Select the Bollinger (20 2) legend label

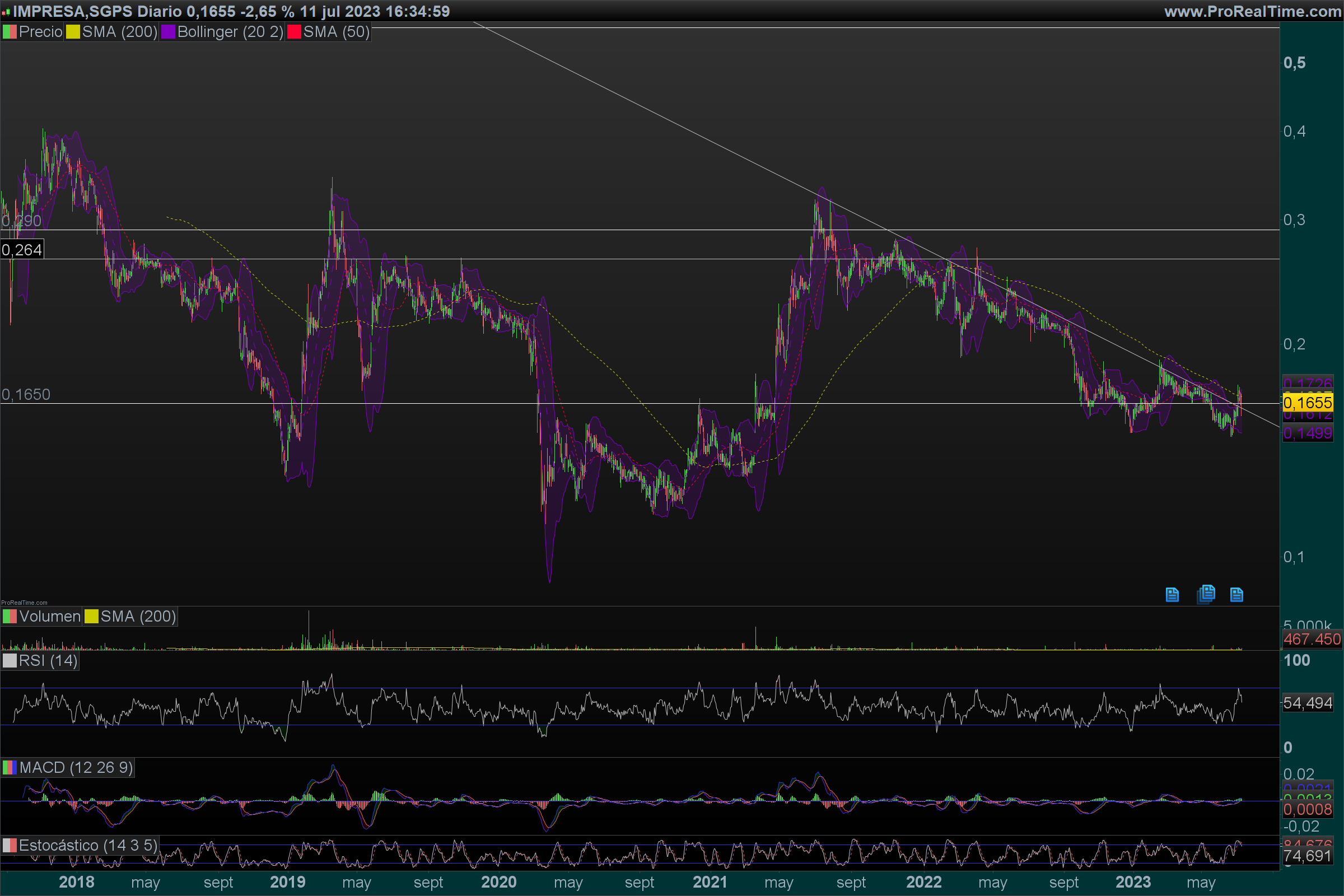230,32
